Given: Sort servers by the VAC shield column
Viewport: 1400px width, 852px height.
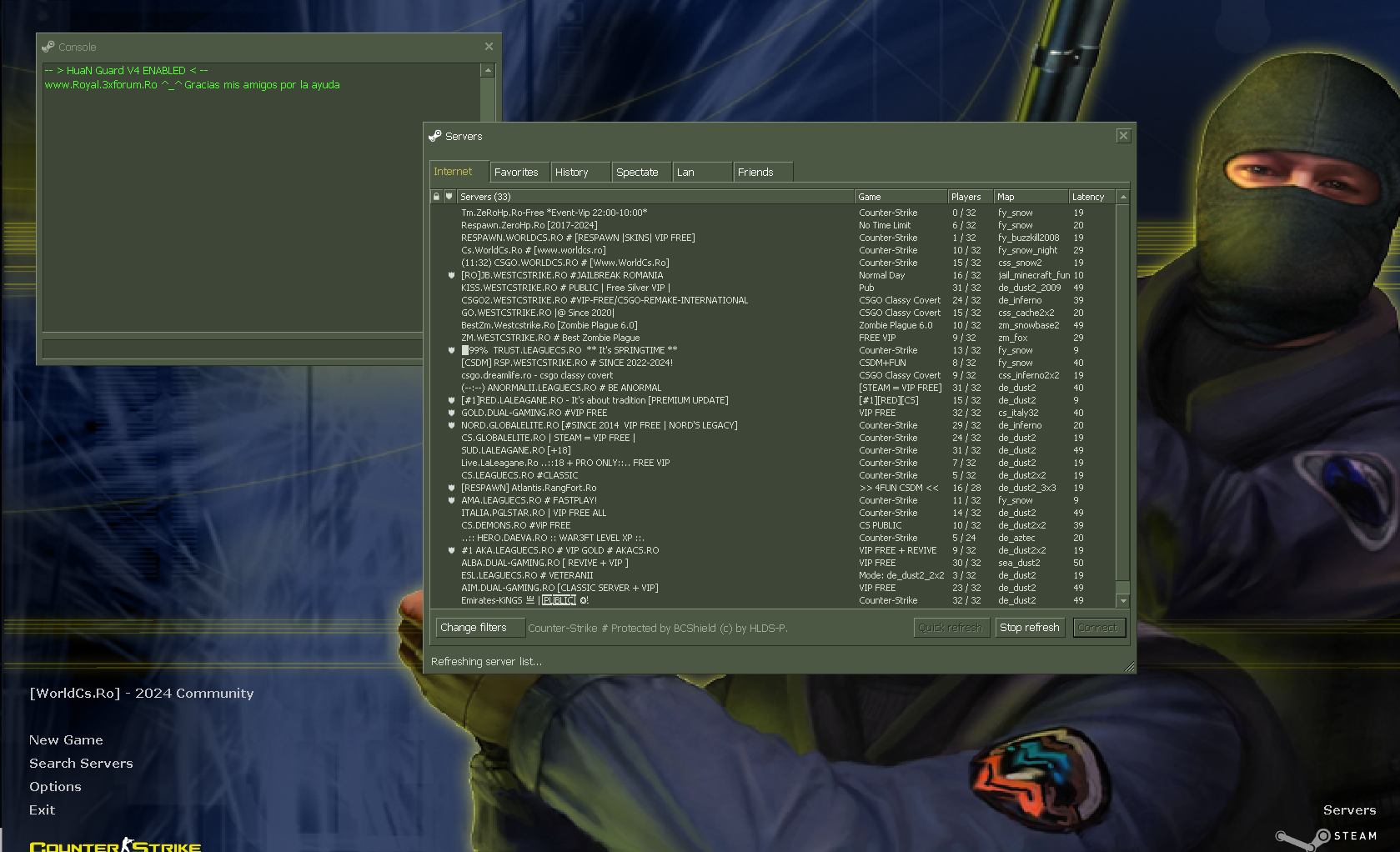Looking at the screenshot, I should (x=449, y=197).
